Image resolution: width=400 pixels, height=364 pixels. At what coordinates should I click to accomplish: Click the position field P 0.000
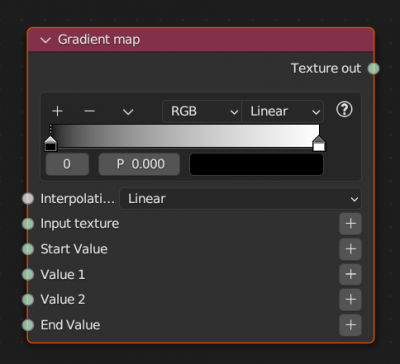point(139,164)
